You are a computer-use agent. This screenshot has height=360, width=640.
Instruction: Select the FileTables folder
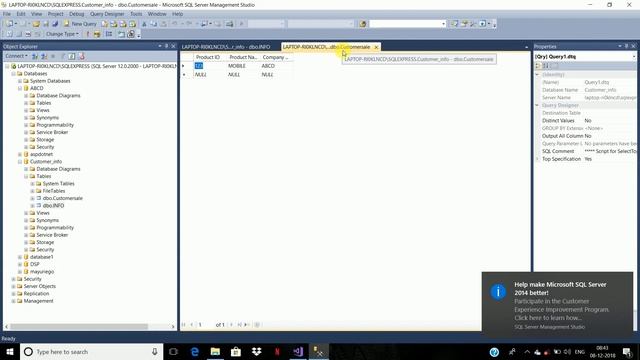54,191
